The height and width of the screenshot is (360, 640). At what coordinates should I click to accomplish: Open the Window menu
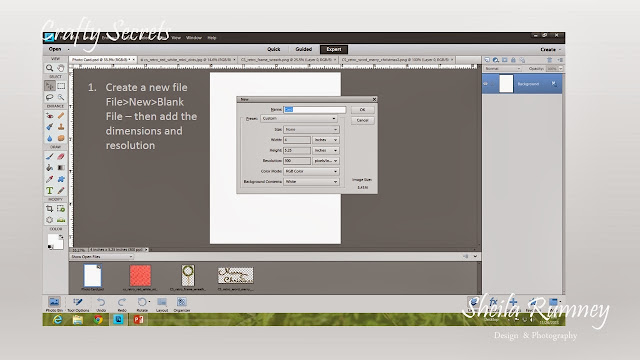click(x=194, y=38)
